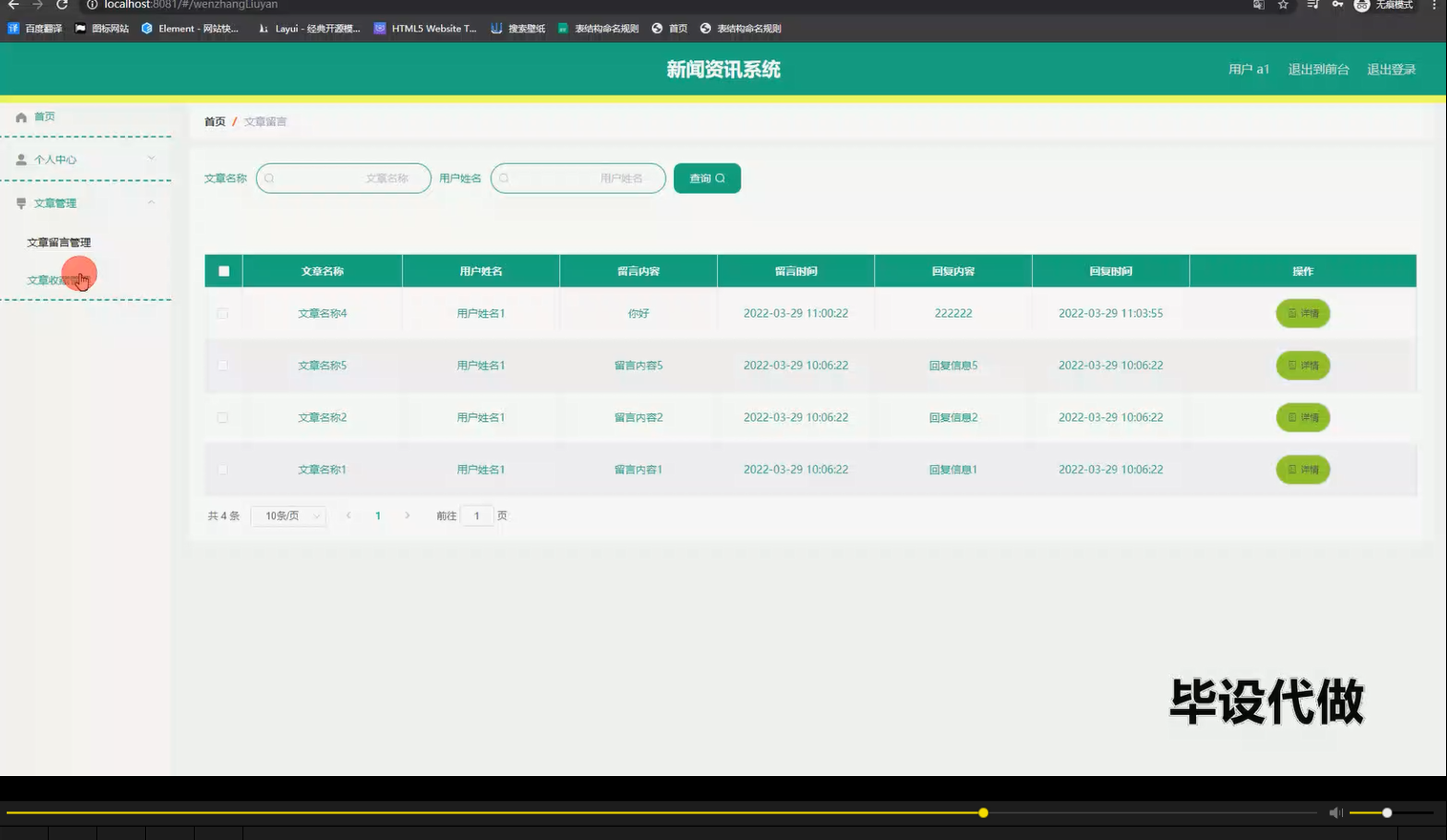
Task: Open the media control playlist icon
Action: click(1312, 5)
